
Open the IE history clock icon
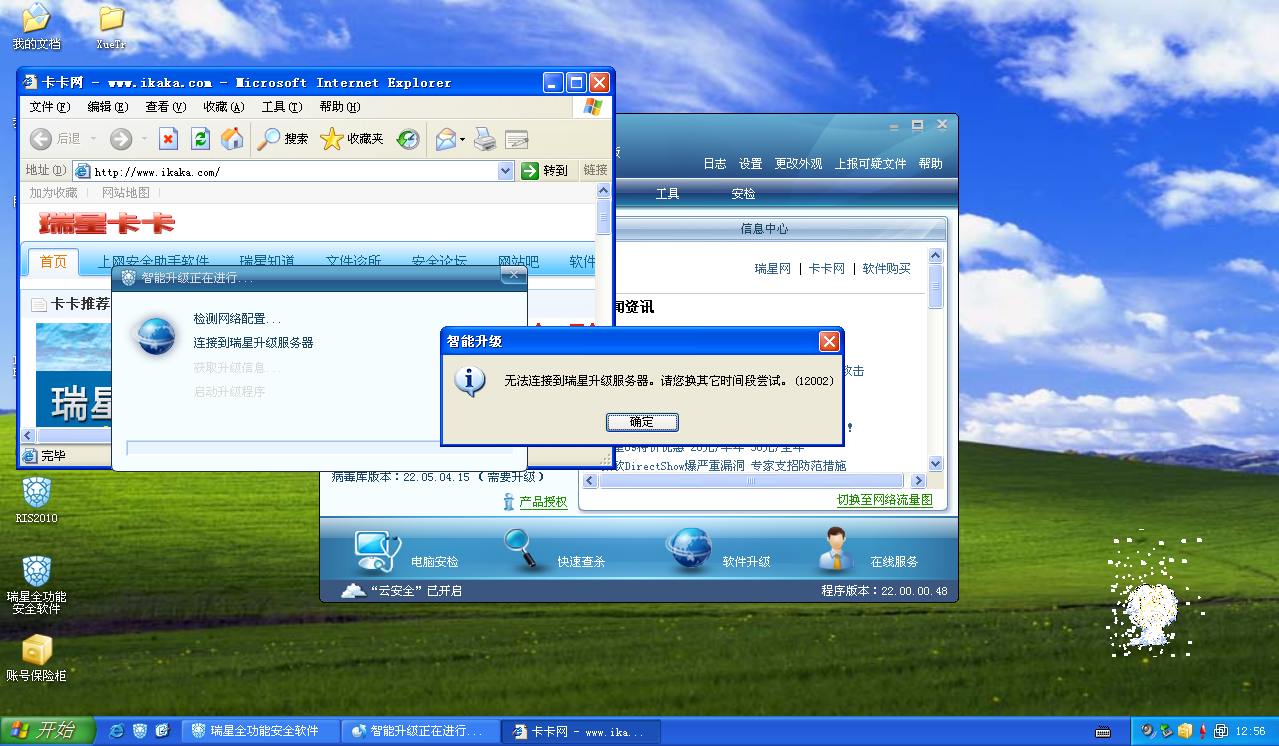(x=408, y=139)
